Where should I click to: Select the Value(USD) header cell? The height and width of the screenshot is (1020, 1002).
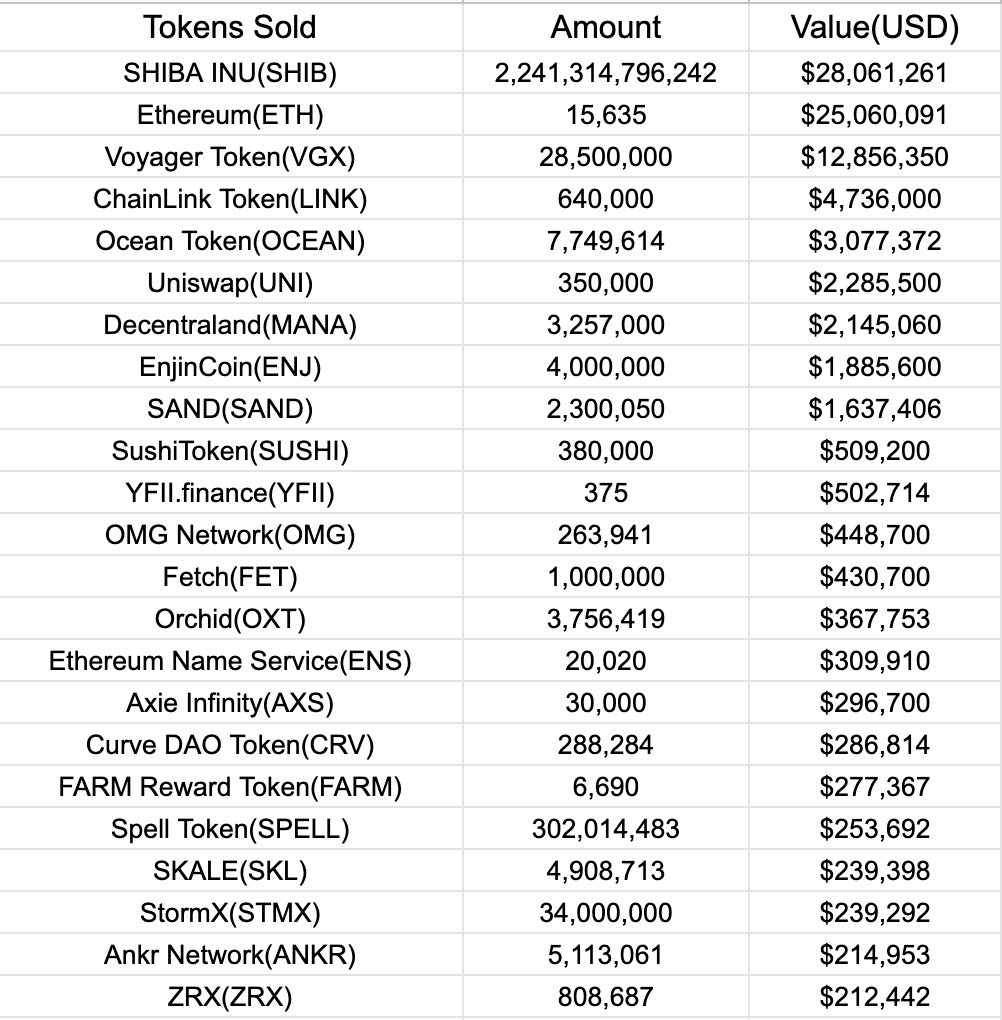pyautogui.click(x=875, y=27)
